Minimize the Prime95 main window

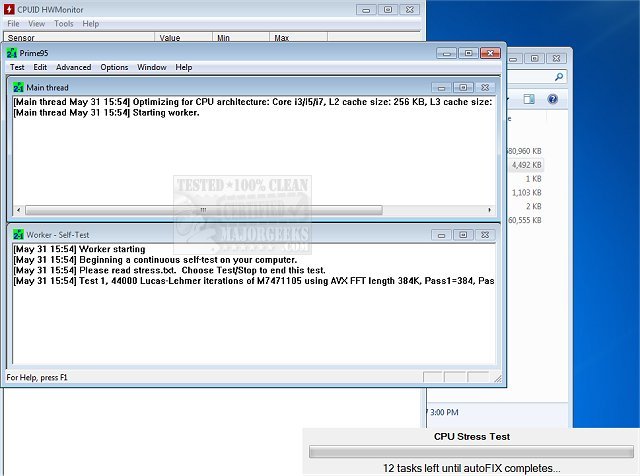tap(447, 53)
